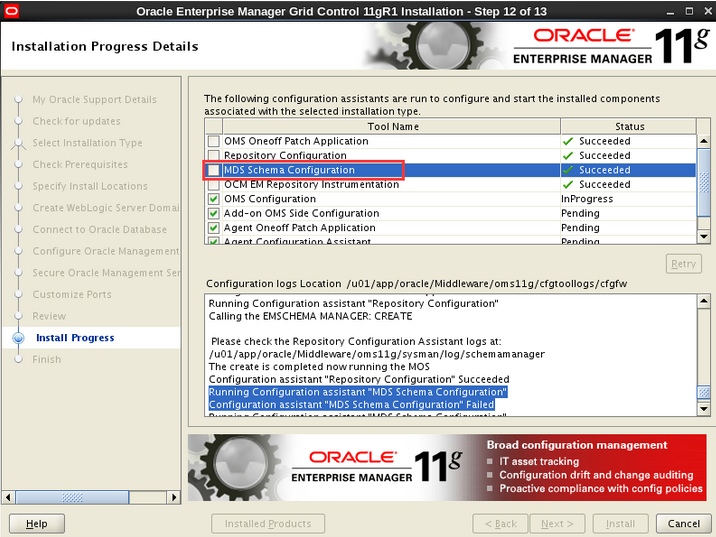Click the Retry button
Screen dimensions: 716x537
tap(683, 264)
